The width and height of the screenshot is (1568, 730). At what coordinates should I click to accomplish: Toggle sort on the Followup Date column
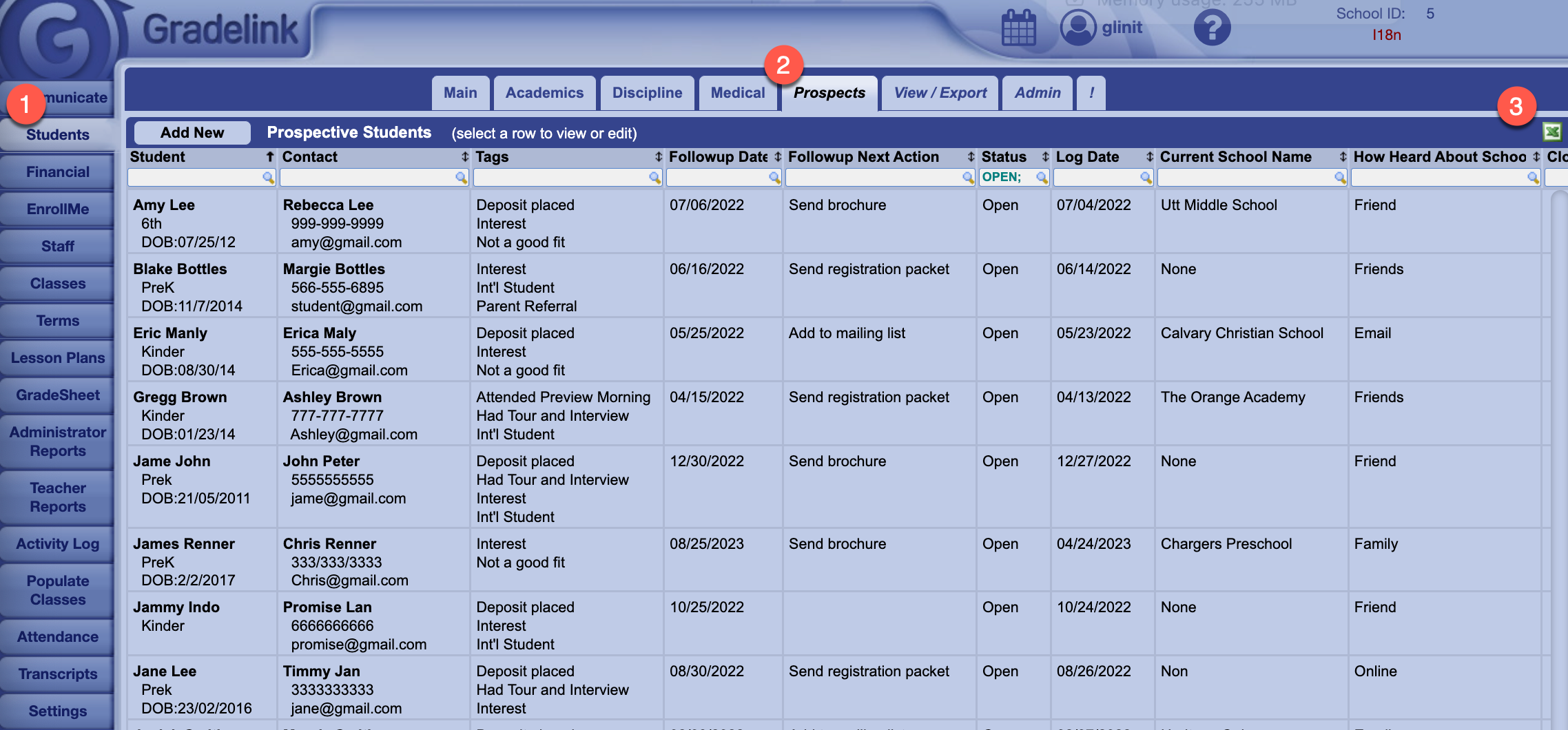coord(776,157)
